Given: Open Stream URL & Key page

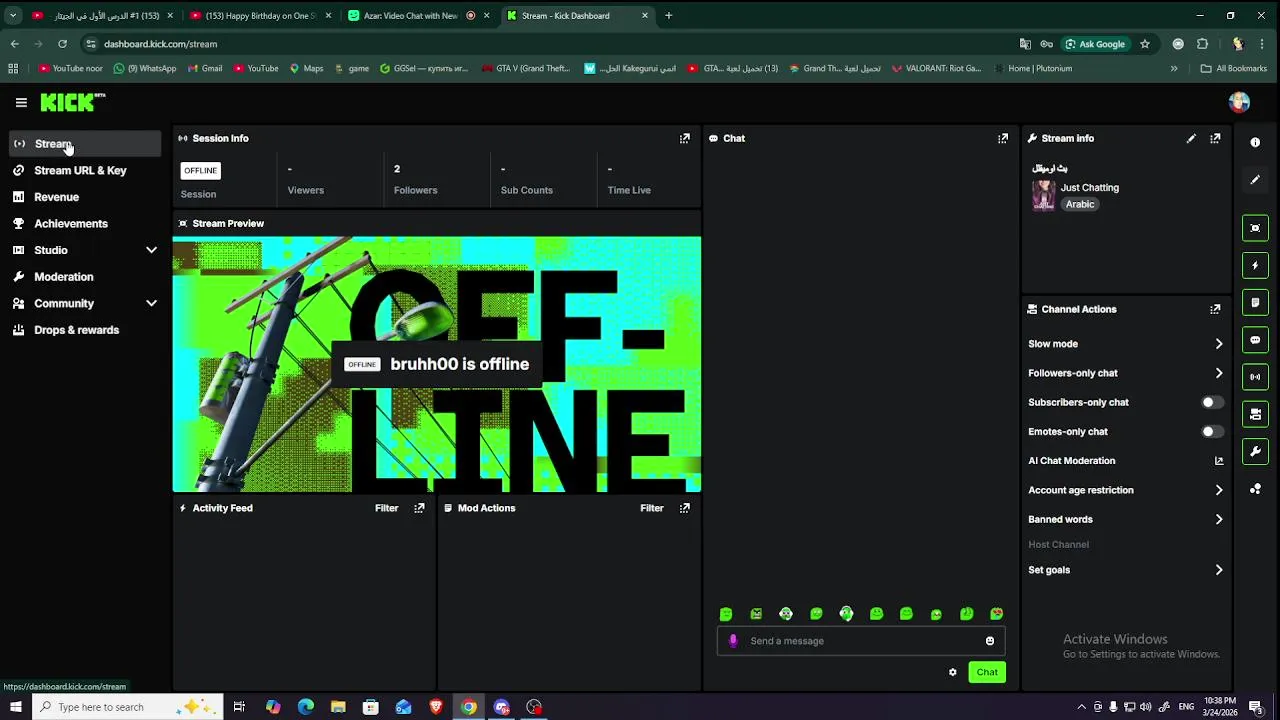Looking at the screenshot, I should tap(85, 171).
